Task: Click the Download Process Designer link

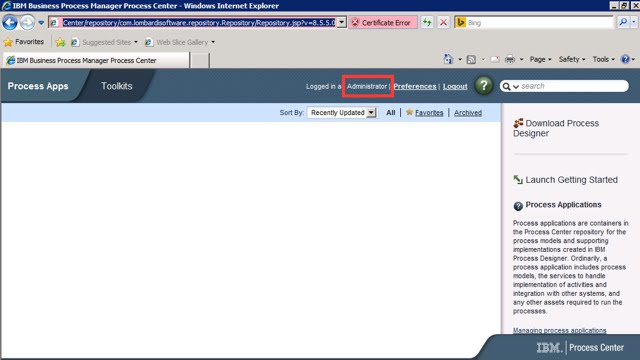Action: coord(556,128)
